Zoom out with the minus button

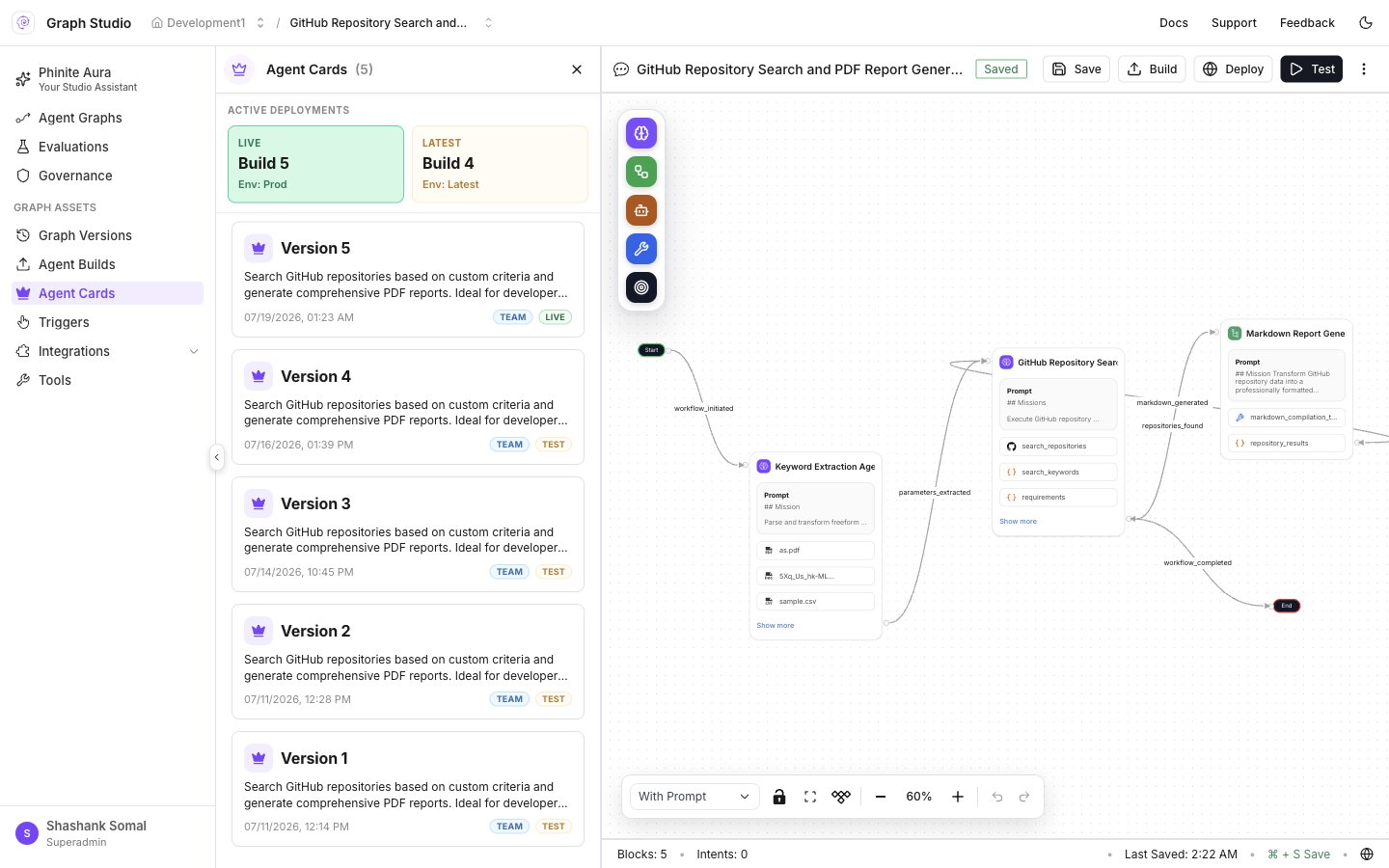pyautogui.click(x=881, y=797)
